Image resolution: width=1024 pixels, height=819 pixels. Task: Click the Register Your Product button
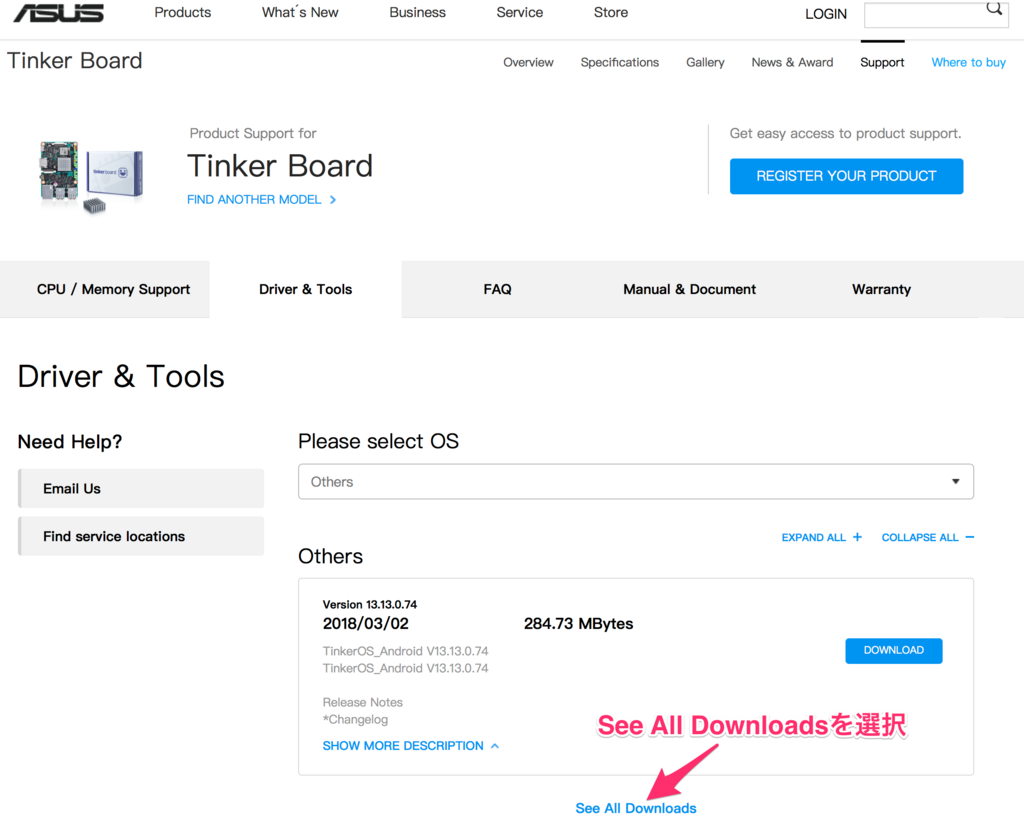pyautogui.click(x=846, y=176)
